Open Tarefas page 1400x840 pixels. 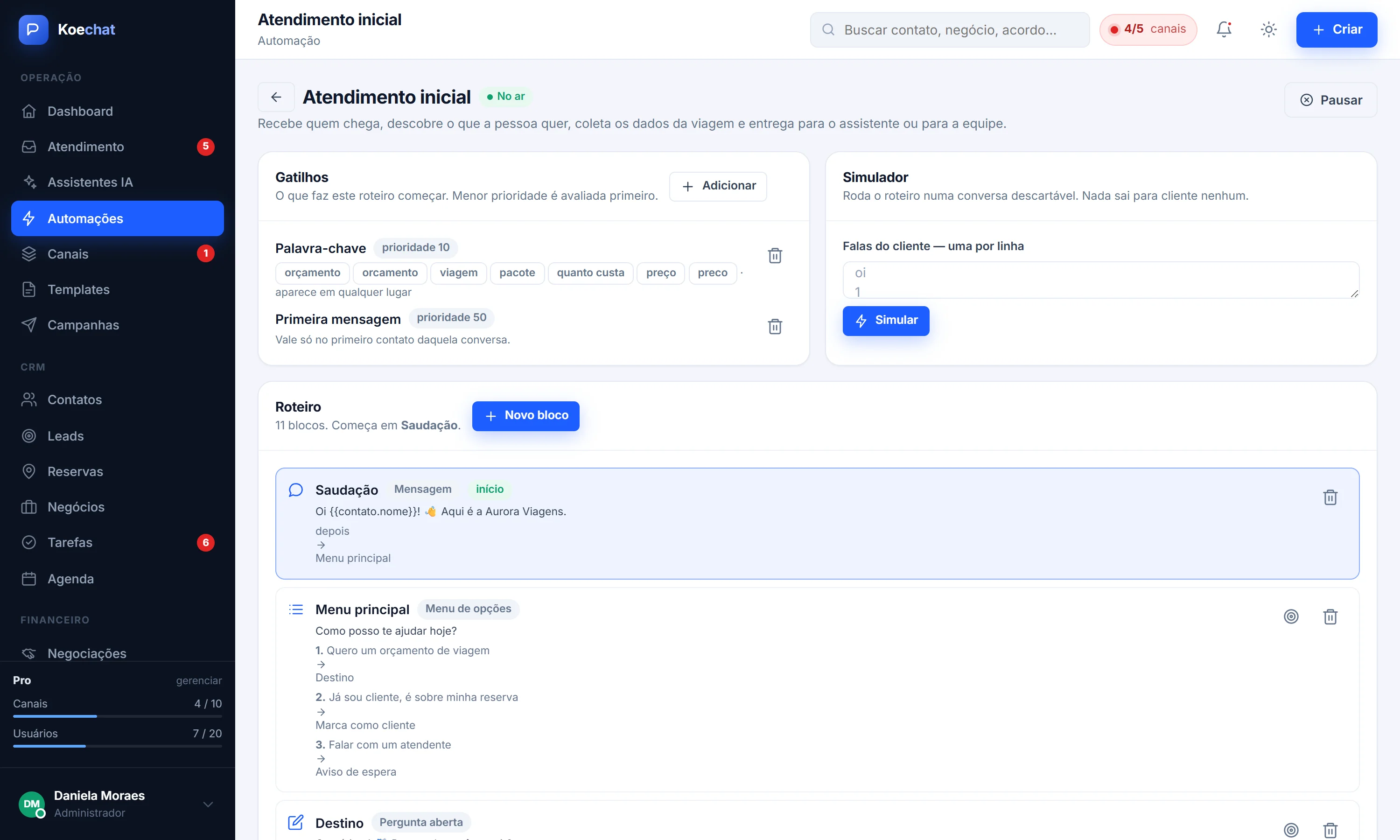point(118,542)
